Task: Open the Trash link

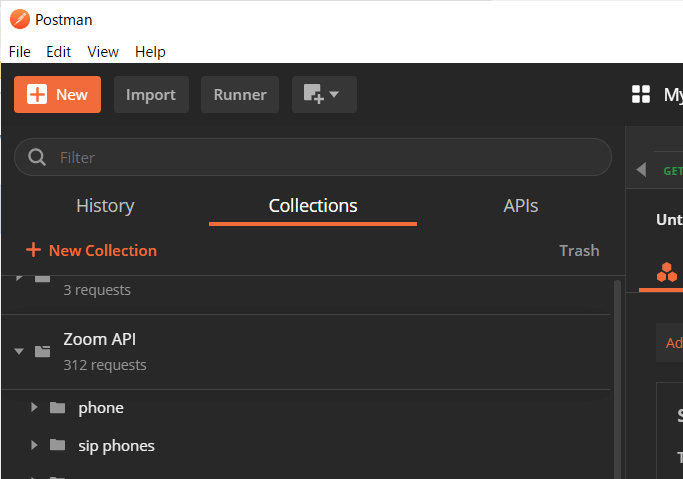Action: coord(579,250)
